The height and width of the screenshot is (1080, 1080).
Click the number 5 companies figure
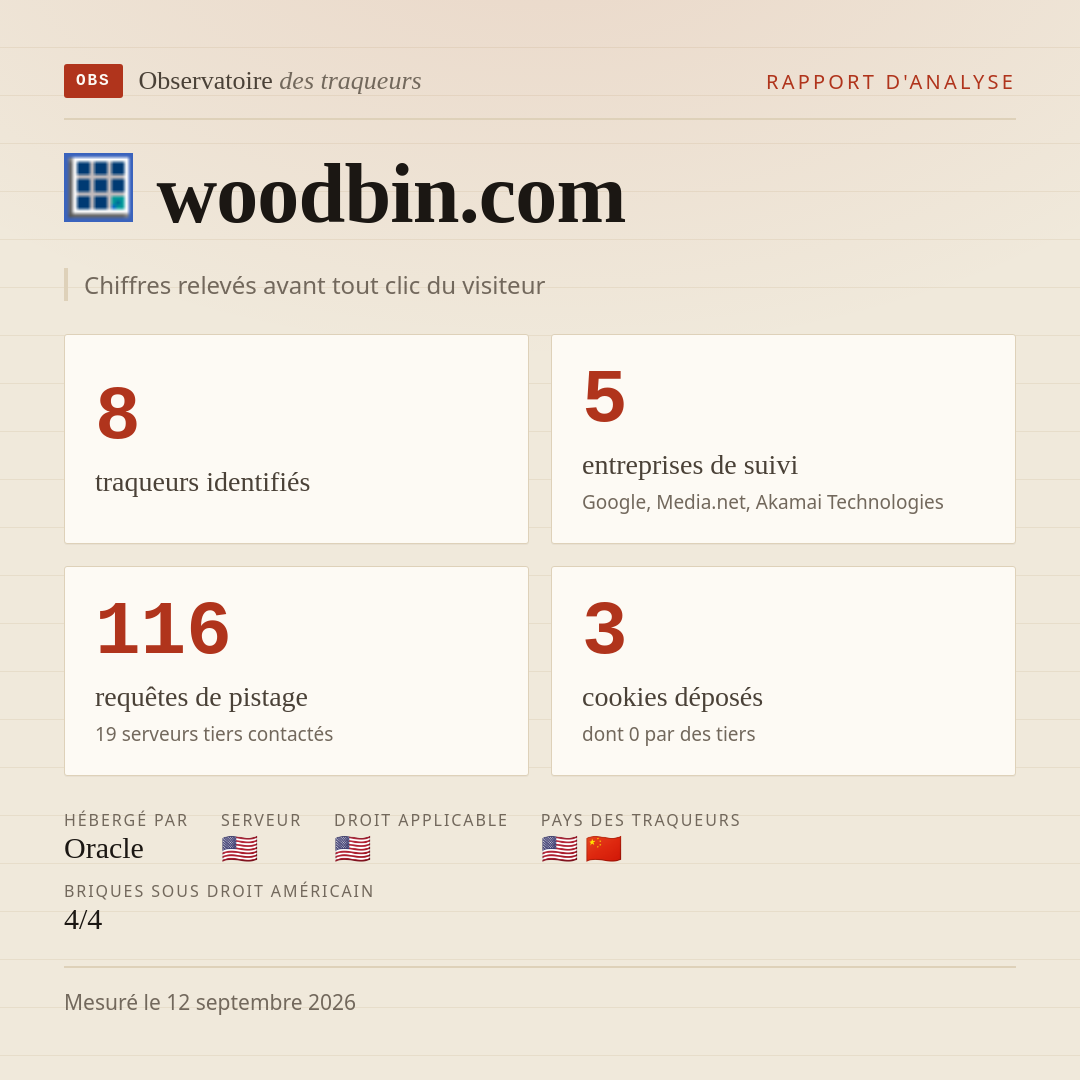(605, 397)
